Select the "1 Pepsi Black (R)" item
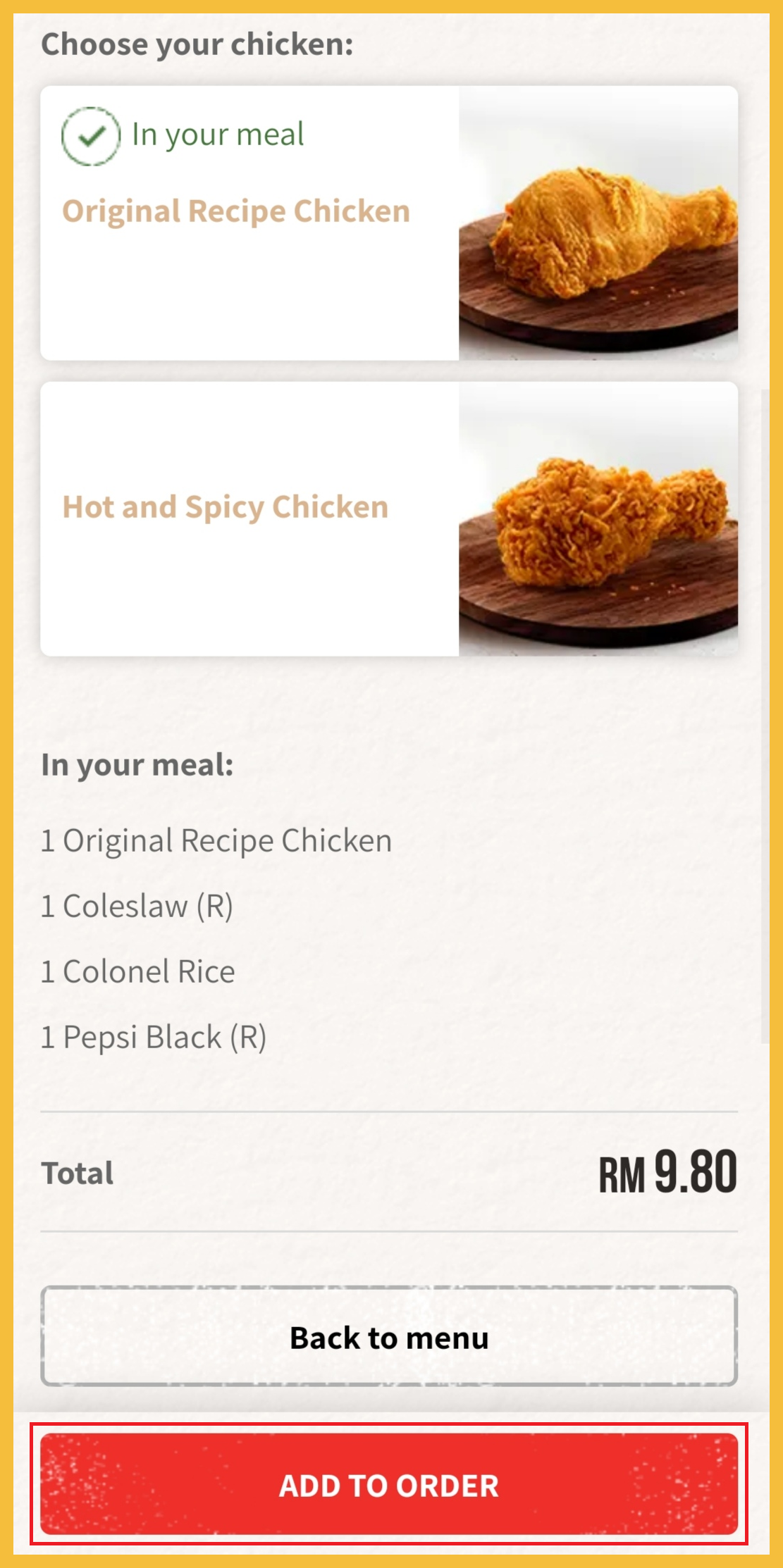 (154, 1037)
